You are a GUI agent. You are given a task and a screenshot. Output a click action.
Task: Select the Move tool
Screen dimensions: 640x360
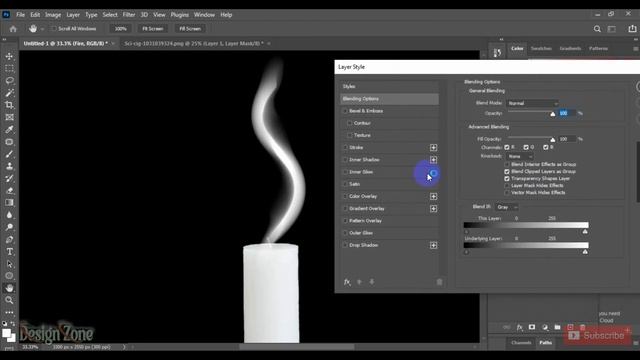click(x=9, y=56)
